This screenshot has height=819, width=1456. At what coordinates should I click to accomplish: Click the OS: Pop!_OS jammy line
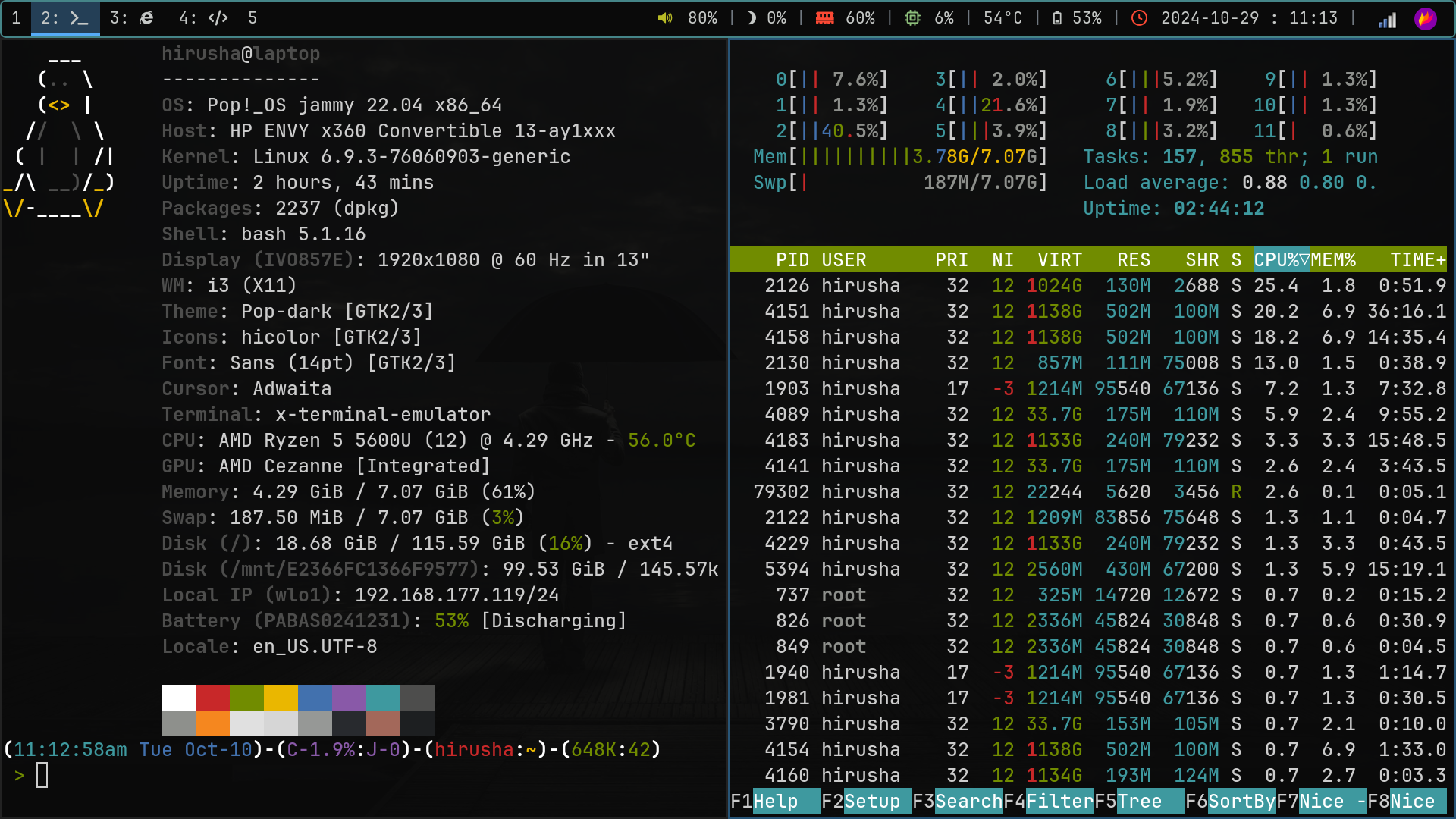pos(332,105)
